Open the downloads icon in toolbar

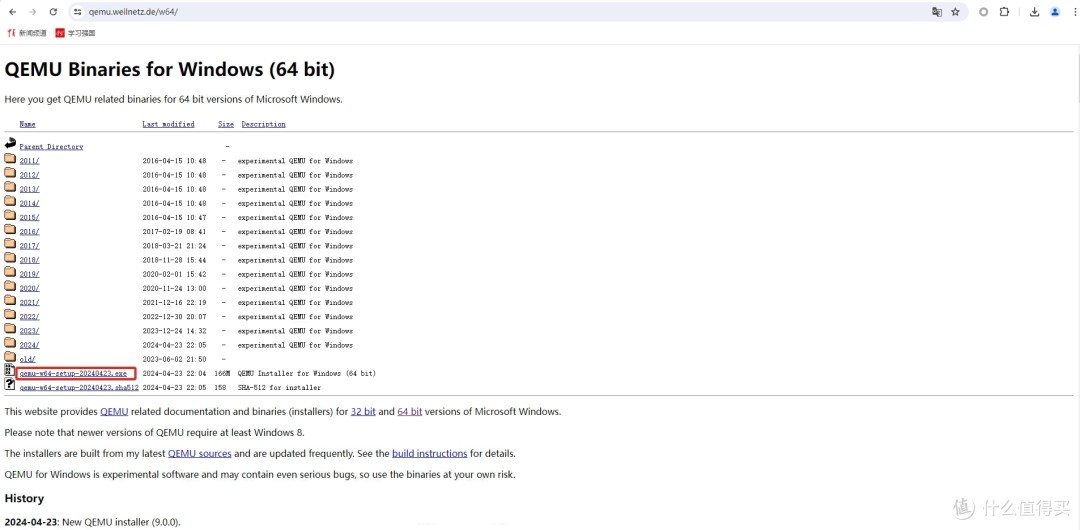[1034, 12]
